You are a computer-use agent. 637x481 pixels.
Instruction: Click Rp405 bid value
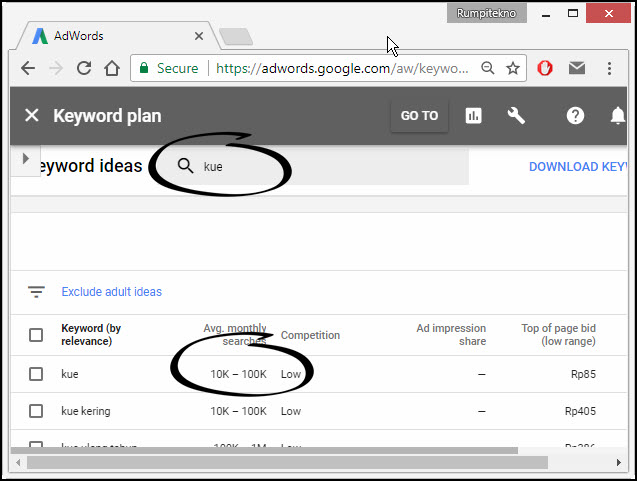pos(580,411)
